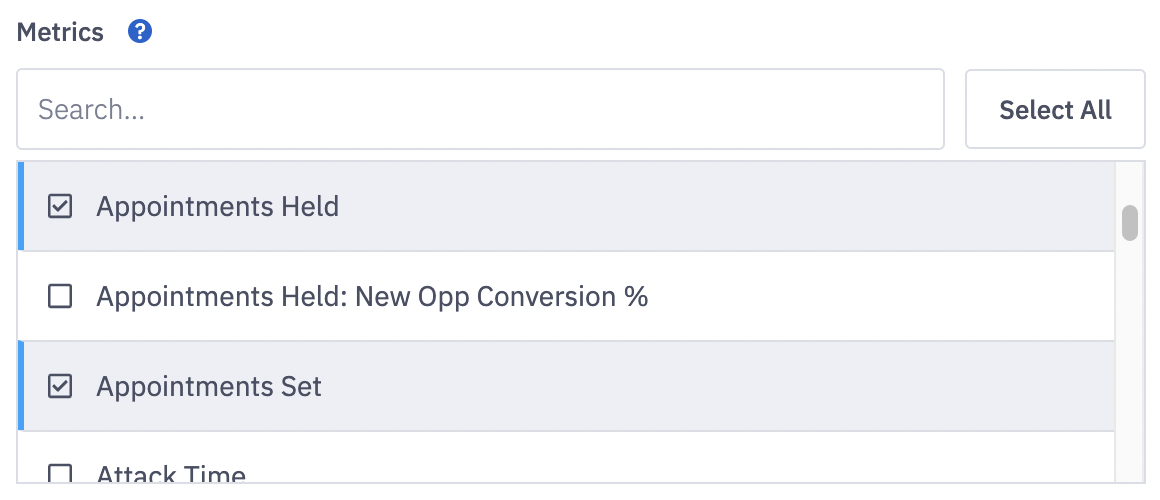
Task: Click blue selection bar on Appointments Set row
Action: 21,387
